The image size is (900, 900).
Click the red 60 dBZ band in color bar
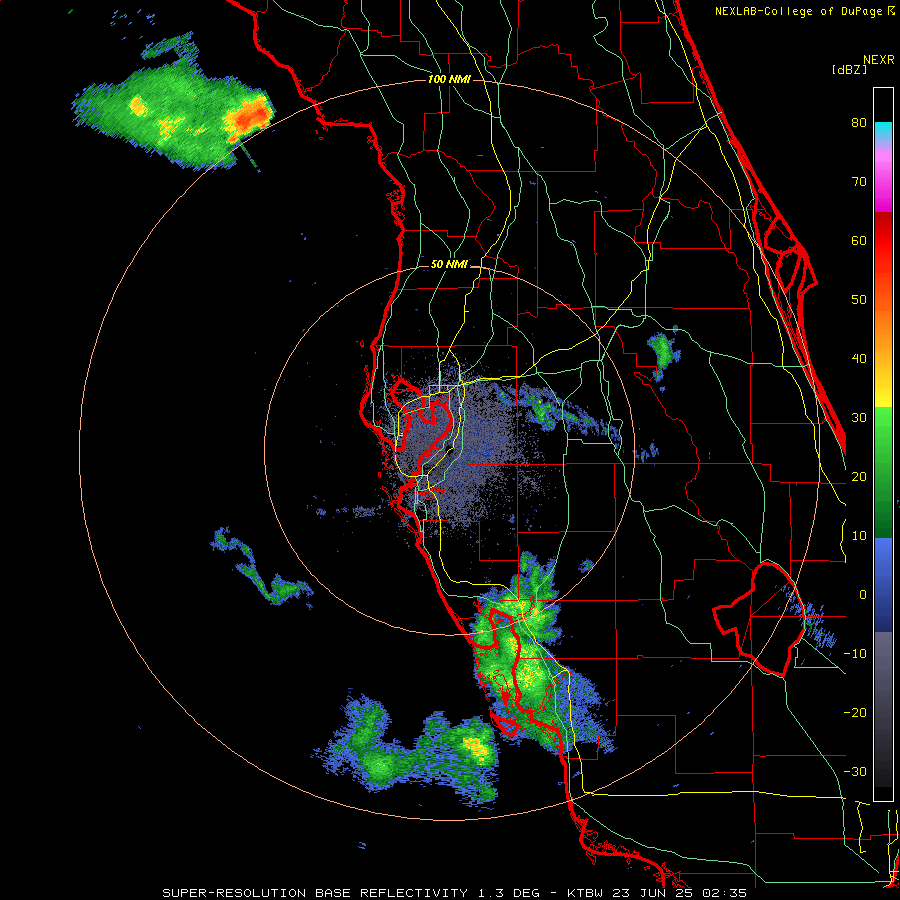click(x=883, y=240)
